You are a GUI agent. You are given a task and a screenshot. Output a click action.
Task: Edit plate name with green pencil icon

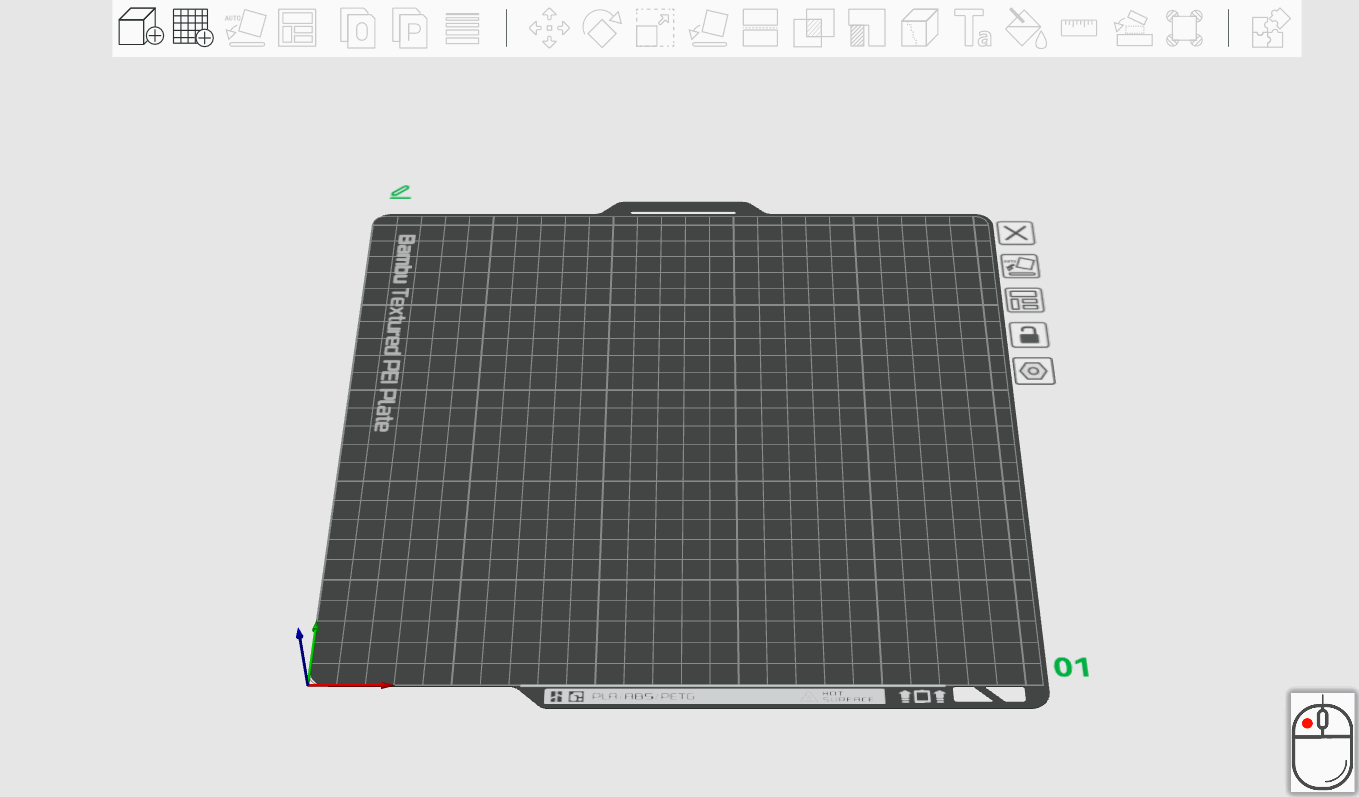(400, 191)
